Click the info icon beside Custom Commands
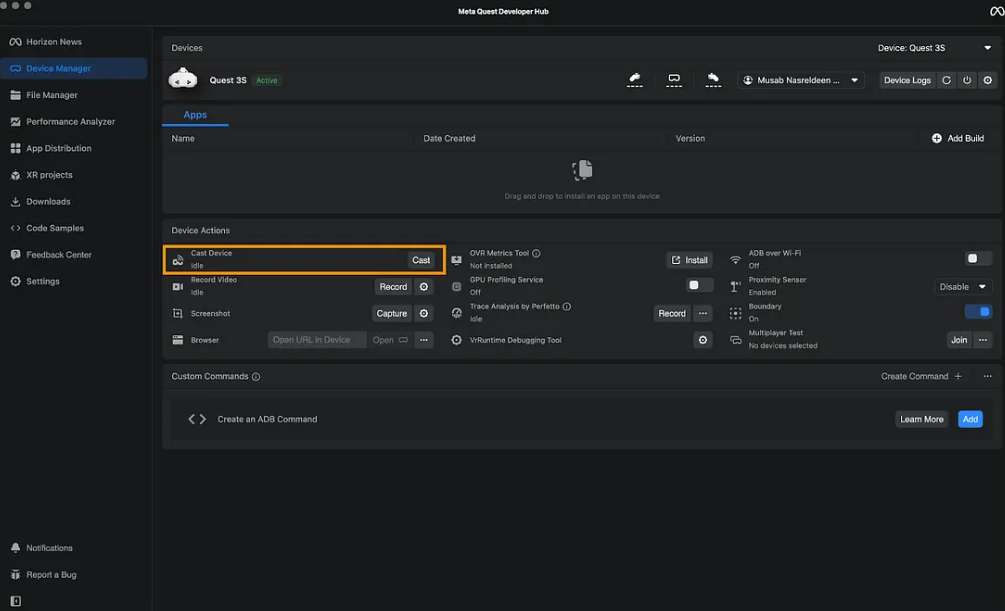The image size is (1005, 611). point(256,377)
